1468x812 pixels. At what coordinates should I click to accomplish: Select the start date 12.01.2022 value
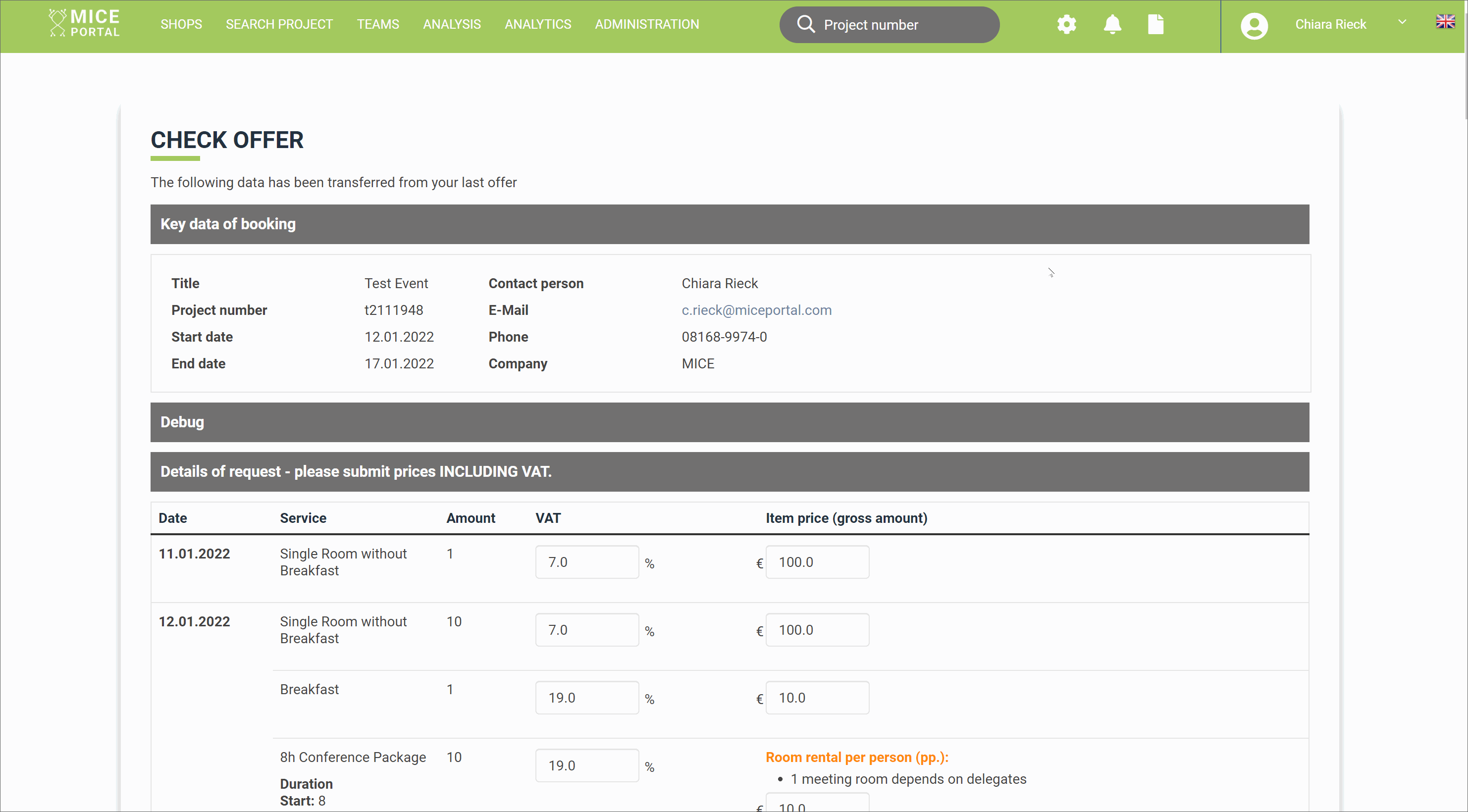(399, 337)
